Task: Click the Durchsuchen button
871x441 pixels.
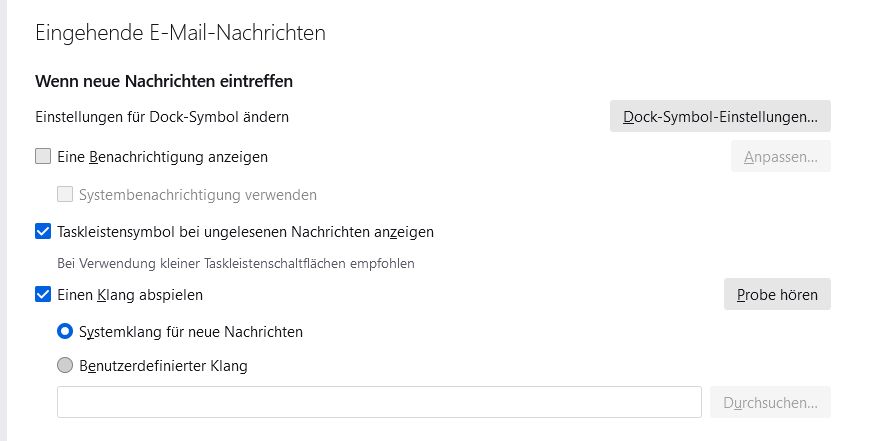Action: click(770, 403)
